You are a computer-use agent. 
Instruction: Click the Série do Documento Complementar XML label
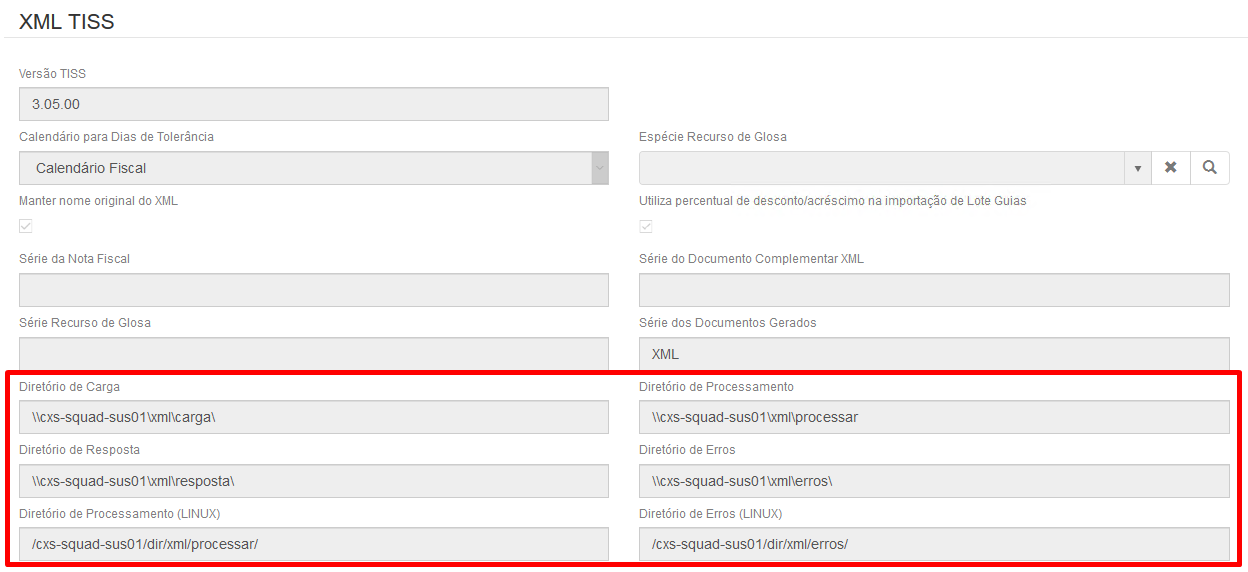pos(751,259)
